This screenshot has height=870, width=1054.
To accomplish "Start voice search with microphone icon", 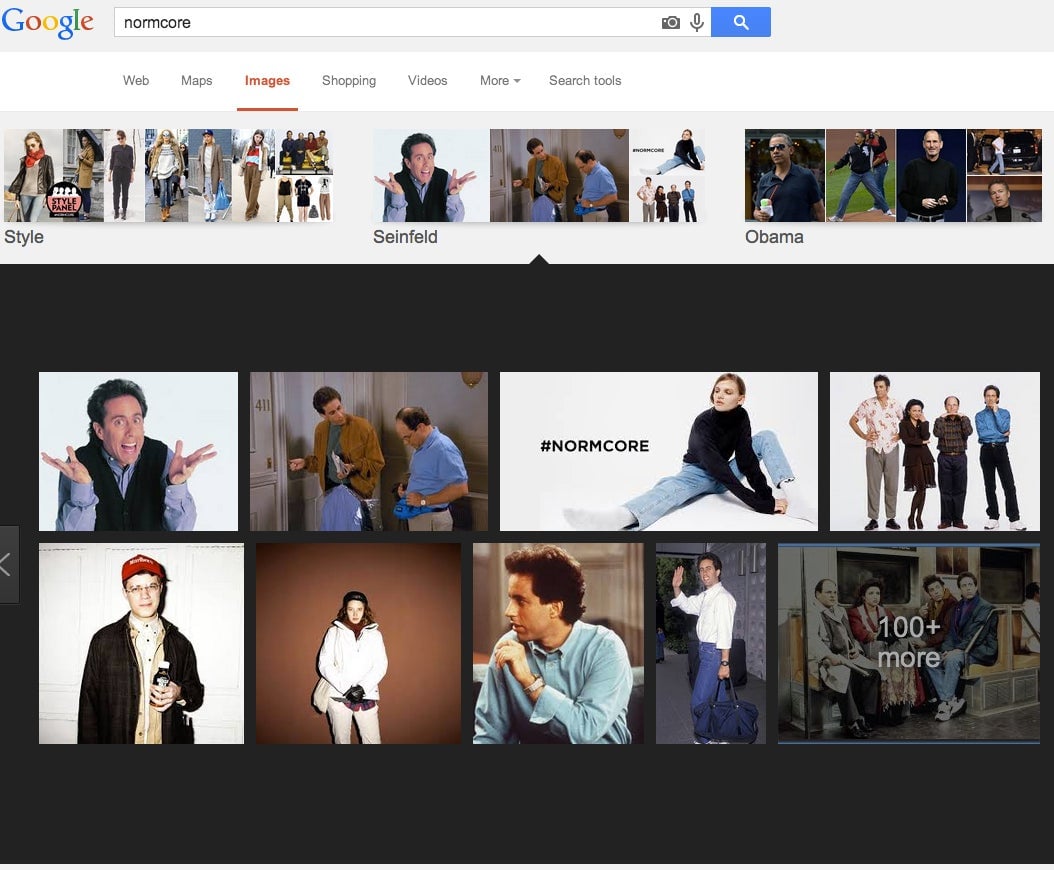I will coord(697,23).
